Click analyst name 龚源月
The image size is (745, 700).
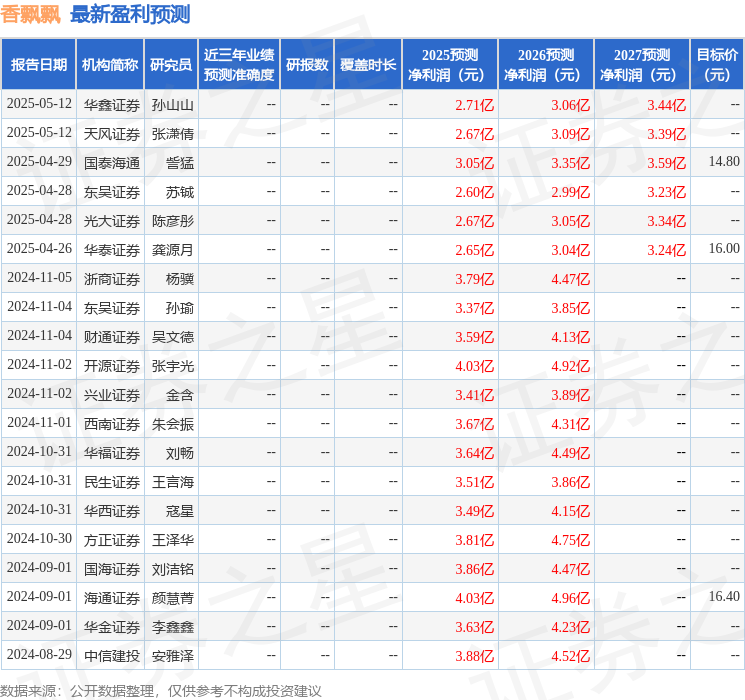pos(172,250)
